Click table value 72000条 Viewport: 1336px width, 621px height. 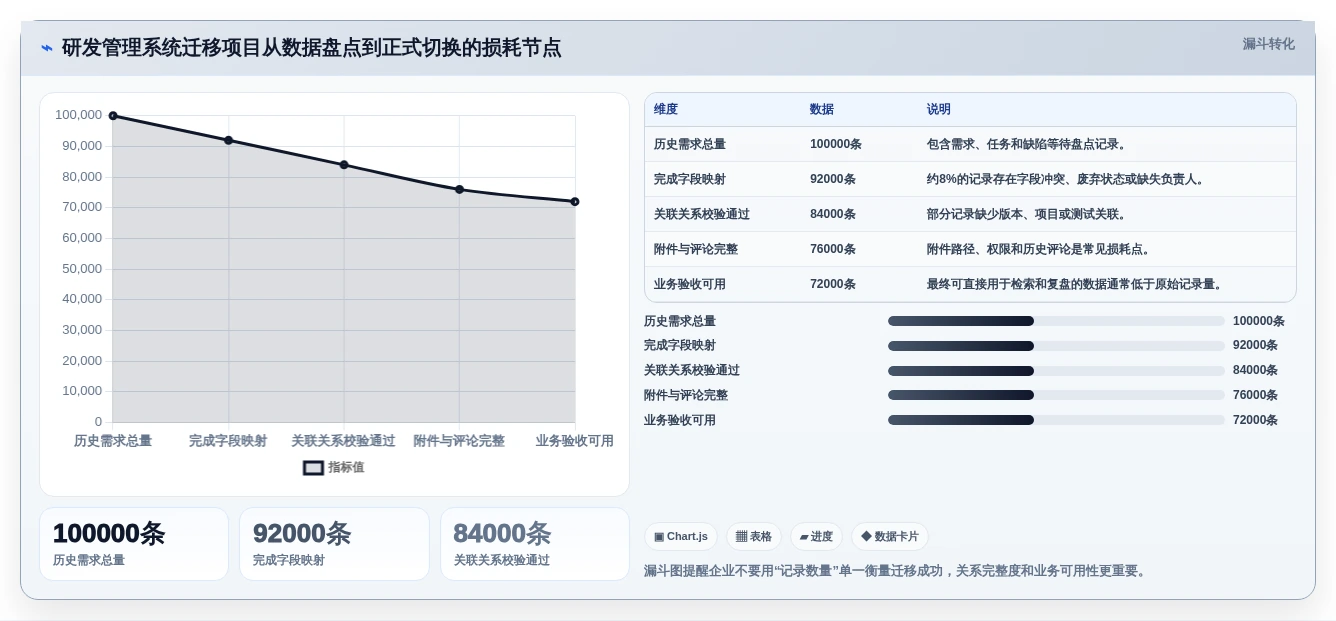(833, 284)
